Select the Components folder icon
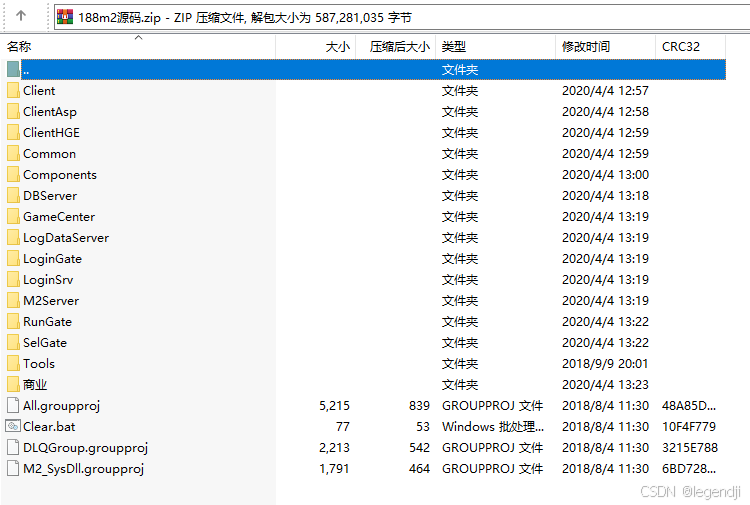Screen dimensions: 750x505 (13, 175)
